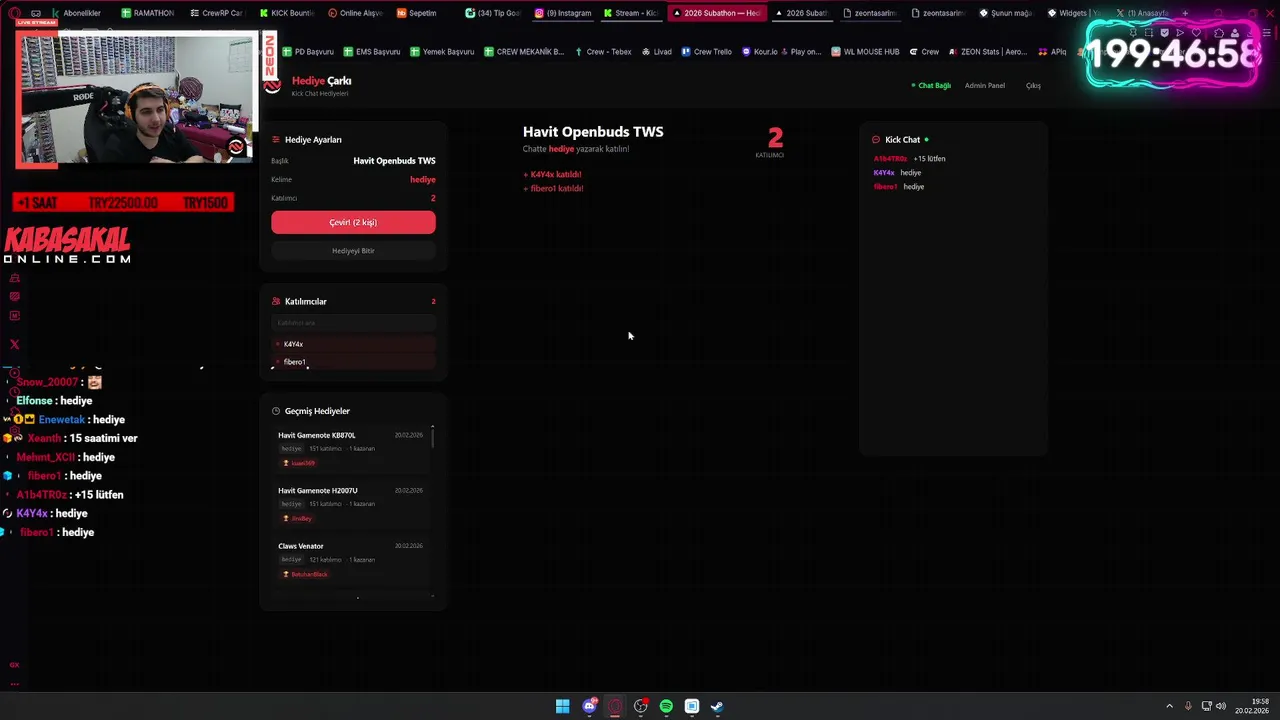Show hidden system tray icons

[1169, 706]
